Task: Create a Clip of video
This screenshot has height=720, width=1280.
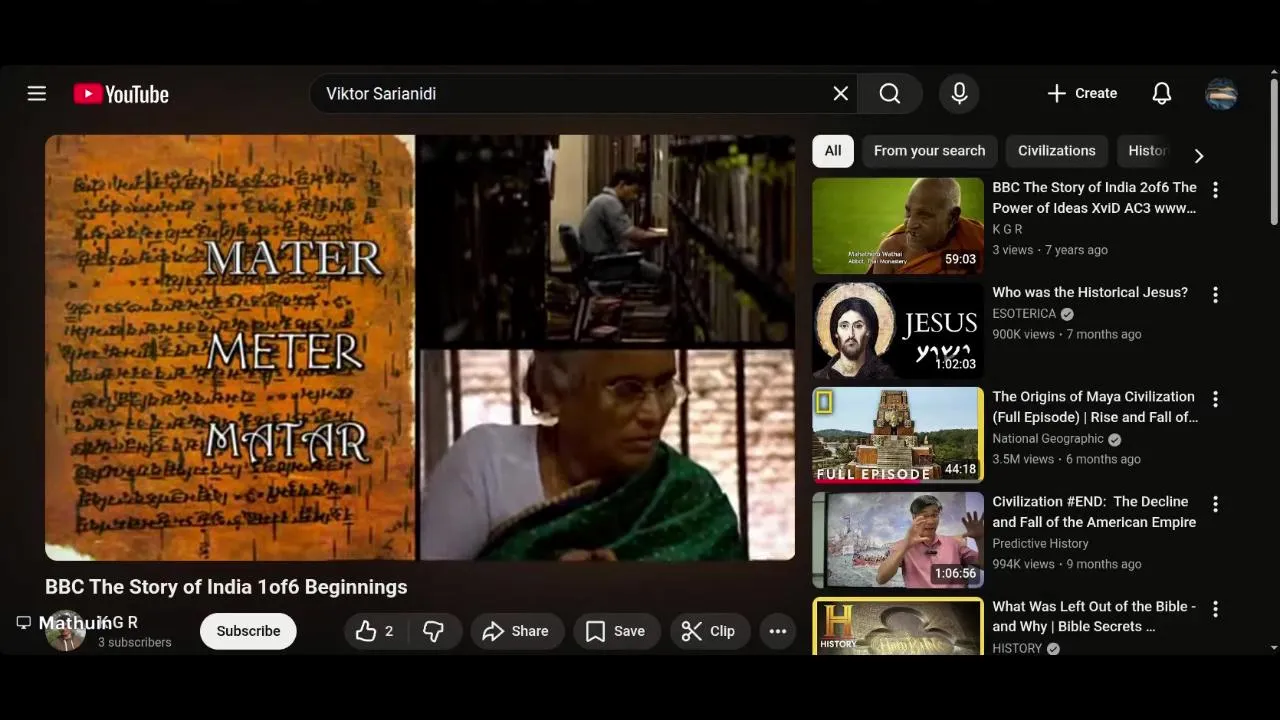Action: click(x=709, y=631)
